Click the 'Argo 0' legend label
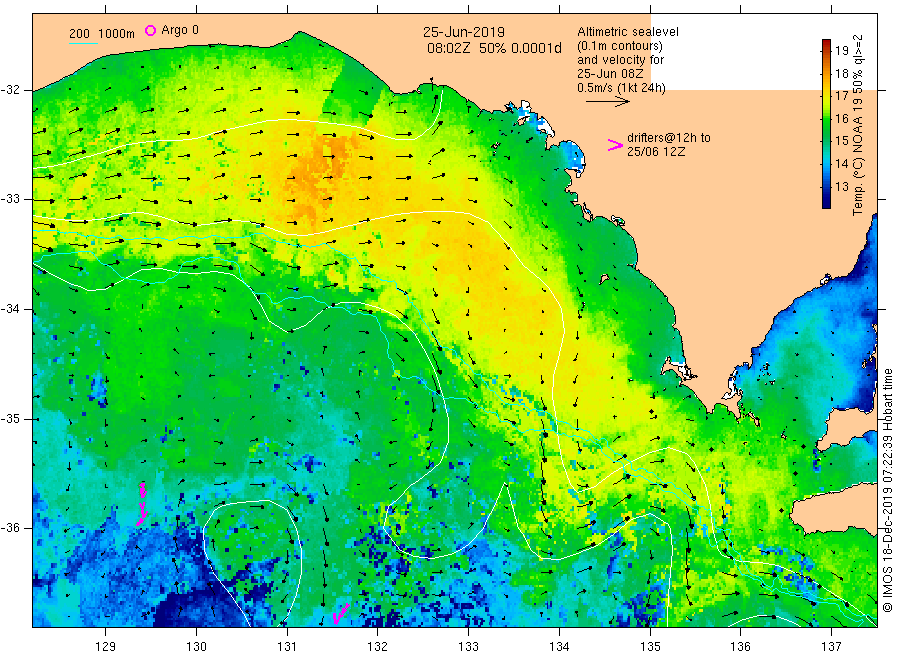Viewport: 900px width, 660px height. (x=180, y=30)
